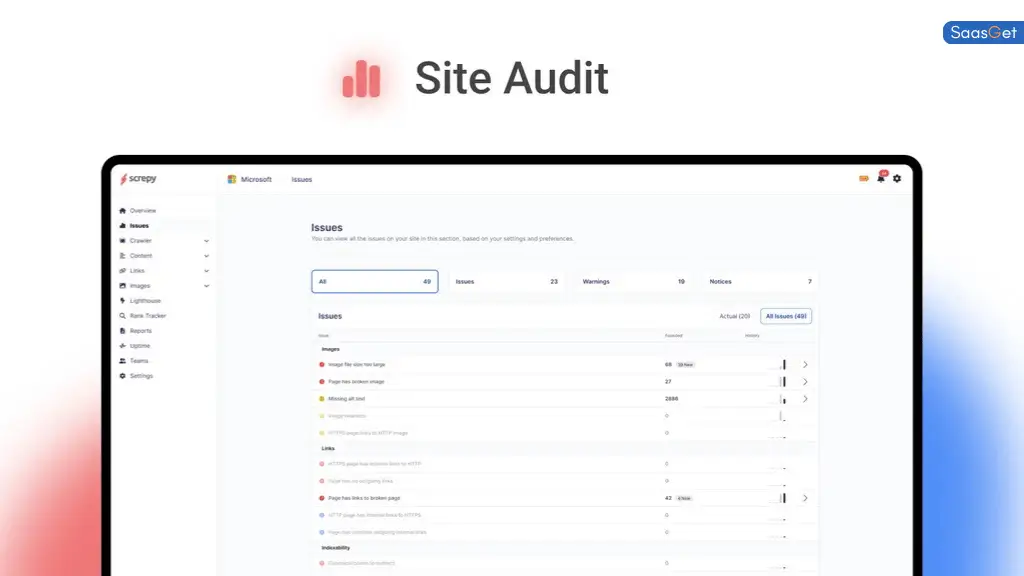The image size is (1024, 576).
Task: Click the 2886 count for Missing alt text
Action: click(671, 398)
